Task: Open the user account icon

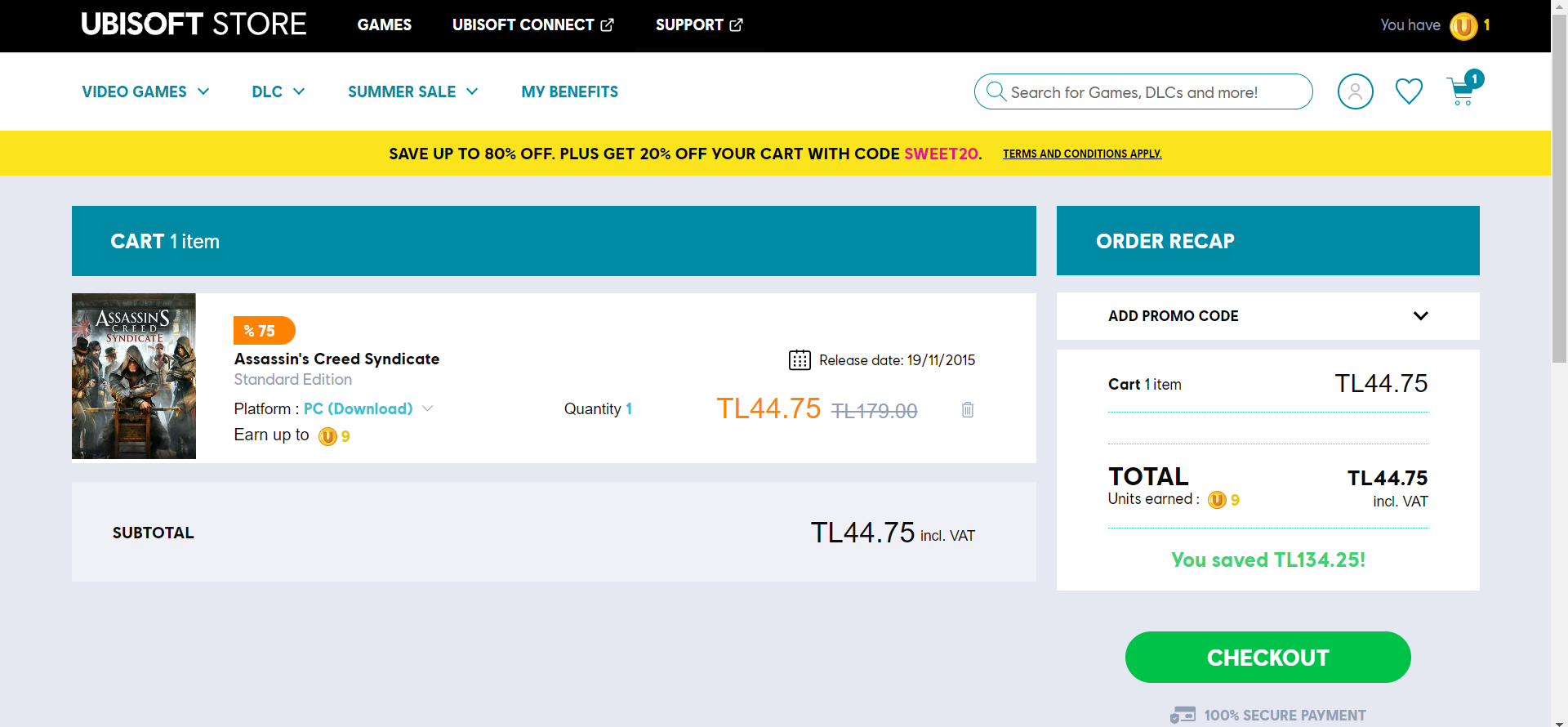Action: click(1355, 91)
